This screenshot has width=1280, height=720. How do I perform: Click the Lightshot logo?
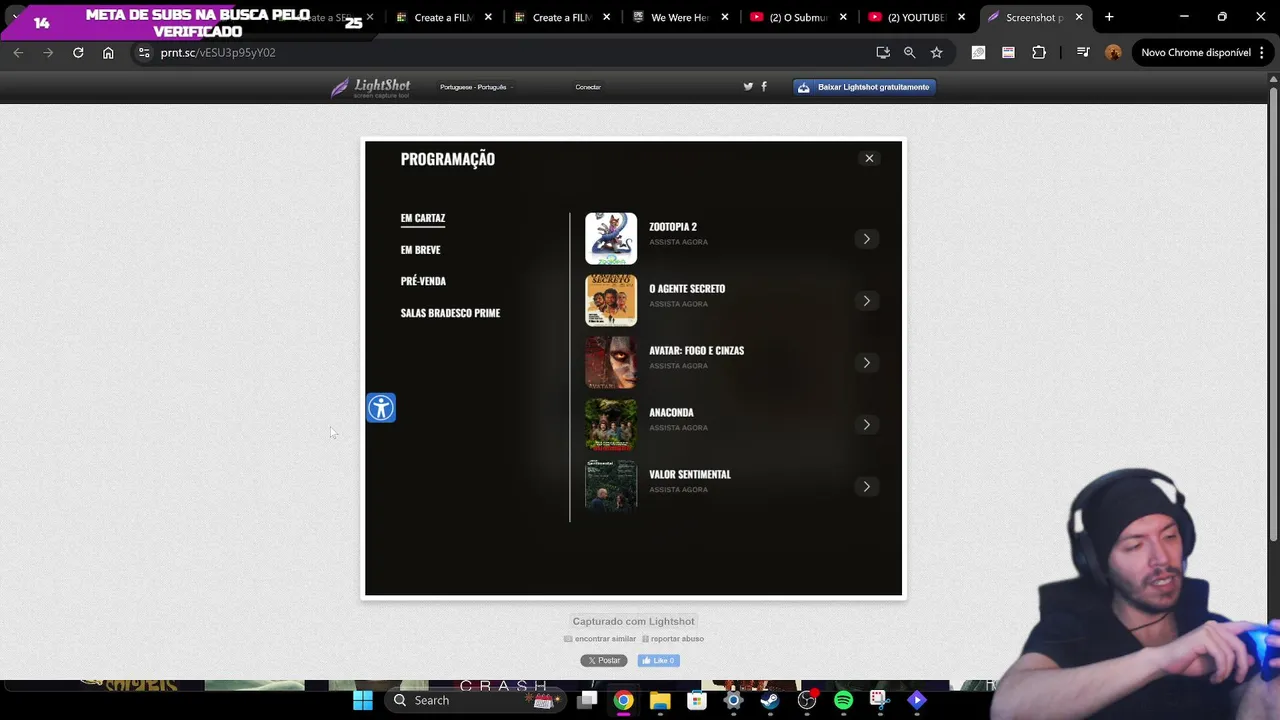(x=370, y=88)
